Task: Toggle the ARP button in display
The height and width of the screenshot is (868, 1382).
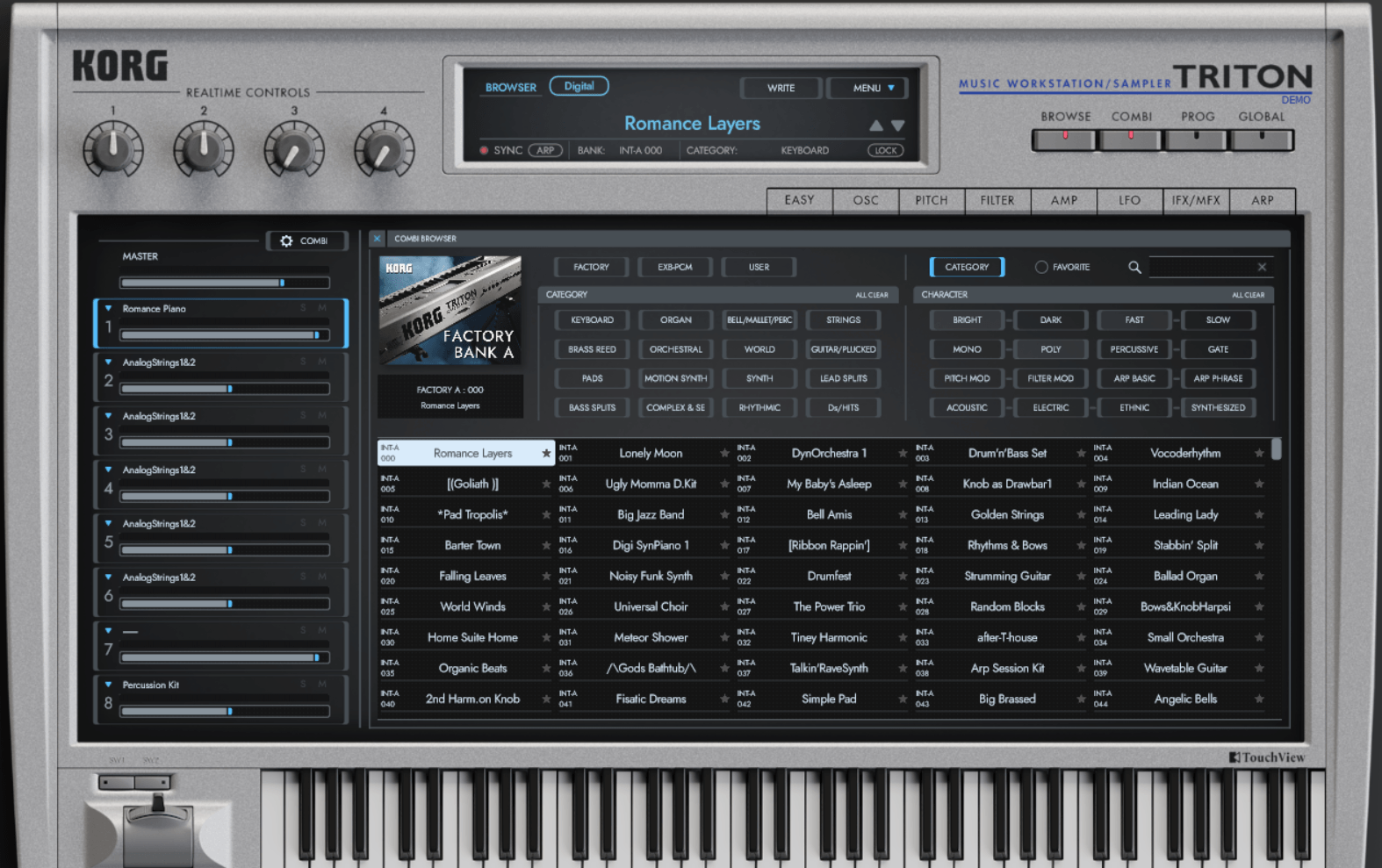Action: click(x=545, y=150)
